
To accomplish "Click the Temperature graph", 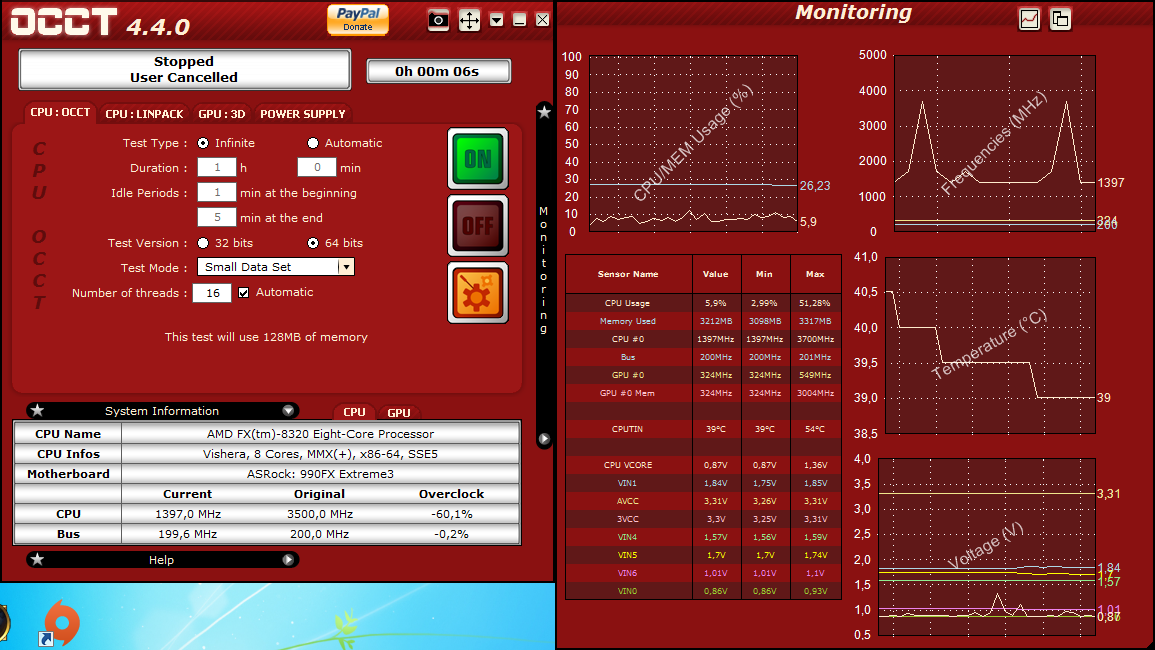I will (990, 345).
